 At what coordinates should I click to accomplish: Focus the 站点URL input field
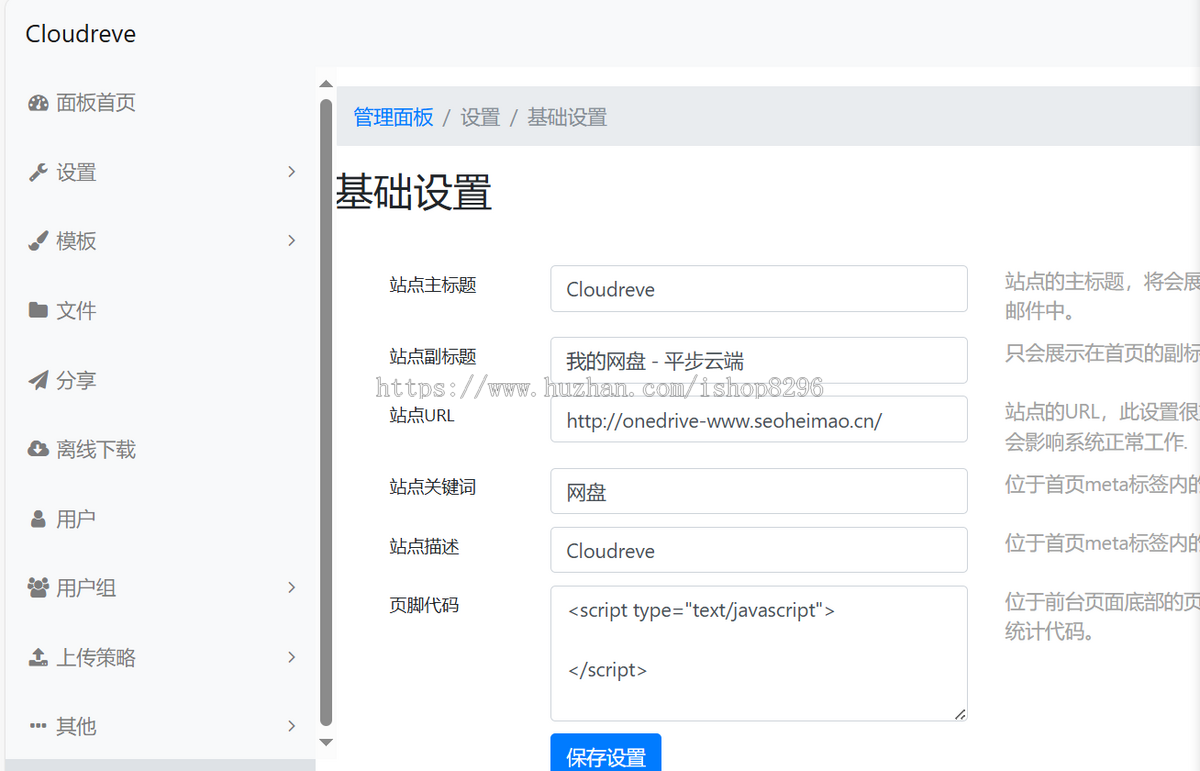coord(759,419)
